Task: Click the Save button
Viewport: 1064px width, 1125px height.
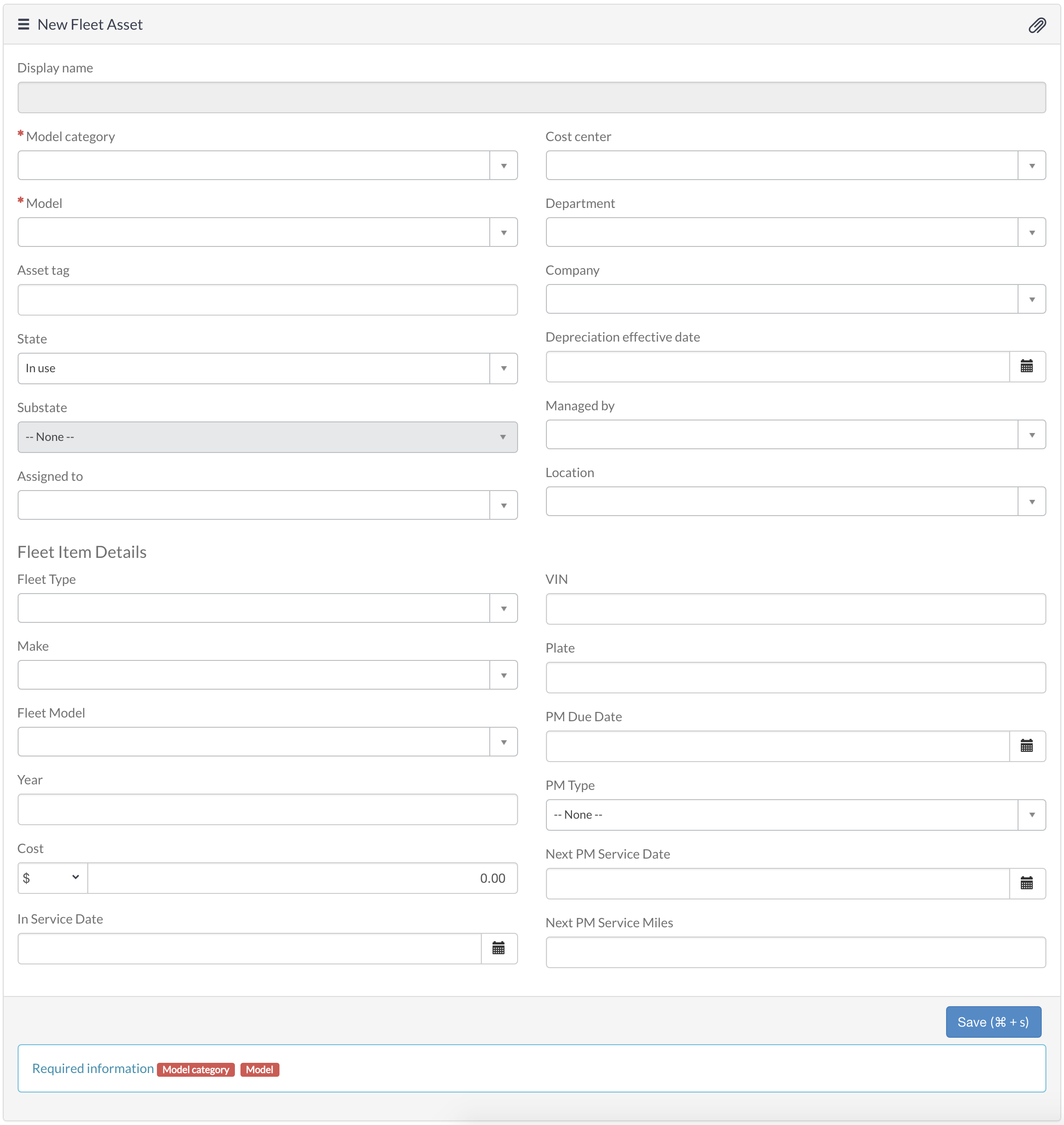Action: point(993,1022)
